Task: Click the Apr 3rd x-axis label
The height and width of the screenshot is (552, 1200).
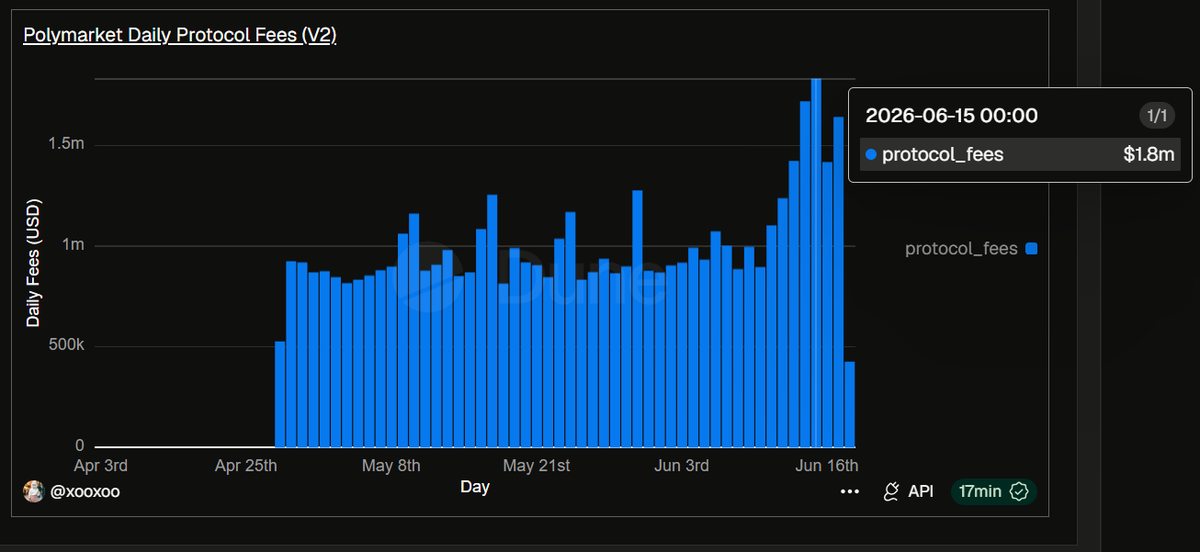Action: pyautogui.click(x=101, y=466)
